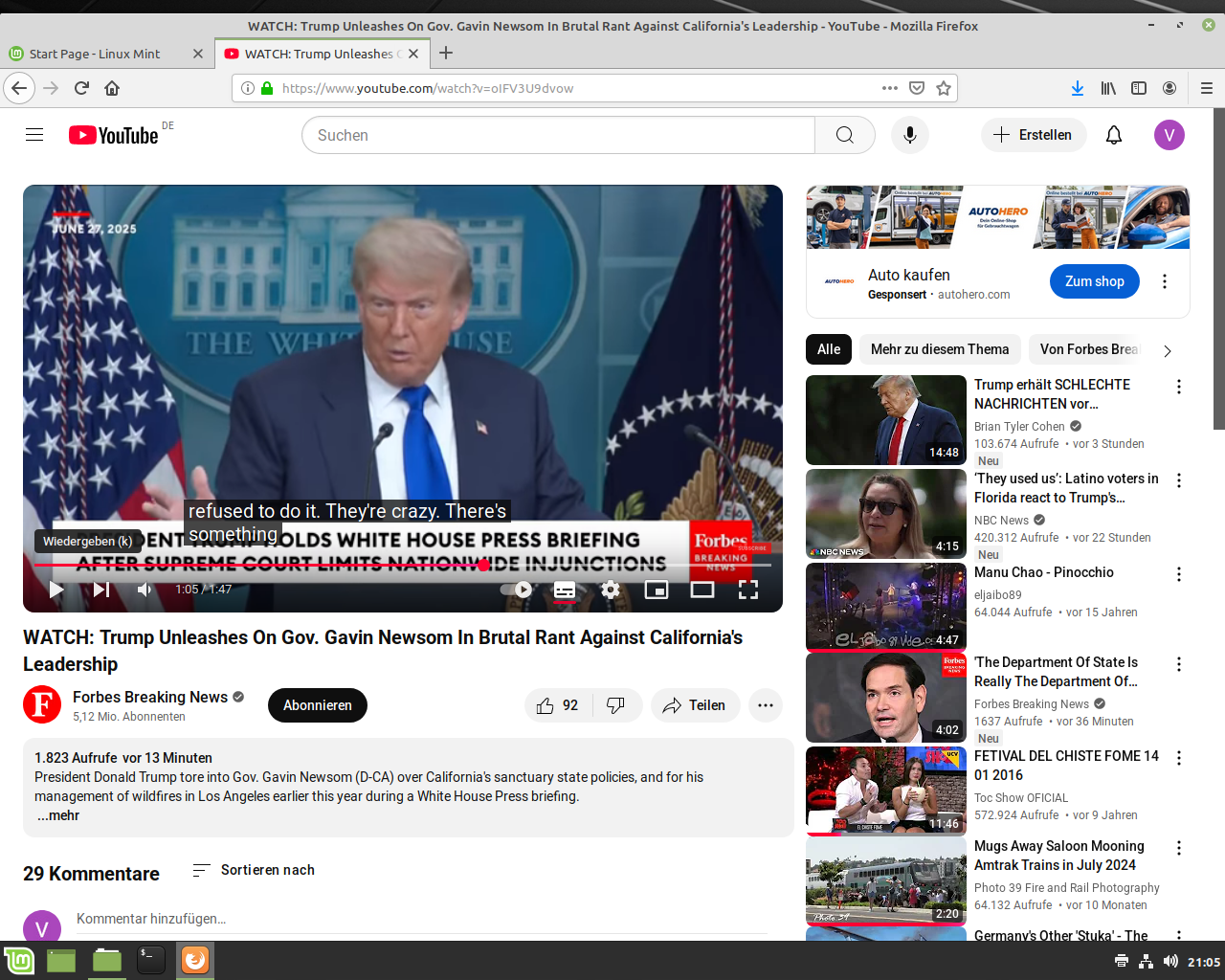Like the video with thumbs up
The image size is (1225, 980).
coord(558,705)
